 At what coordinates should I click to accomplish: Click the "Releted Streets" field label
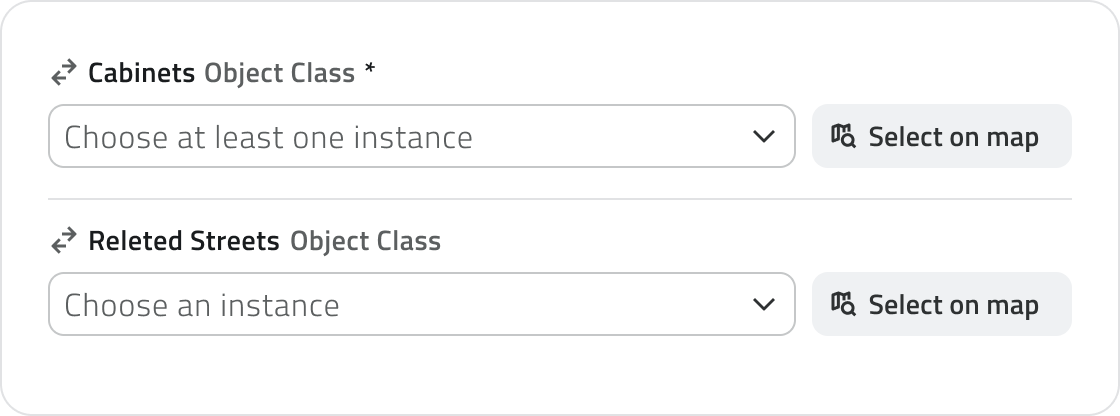[184, 241]
